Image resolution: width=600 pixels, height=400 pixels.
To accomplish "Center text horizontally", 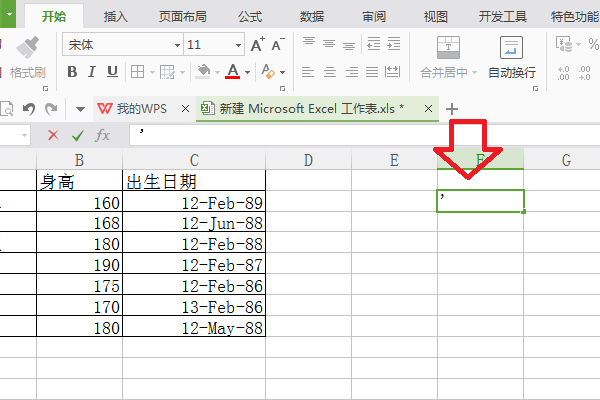I will tap(329, 72).
